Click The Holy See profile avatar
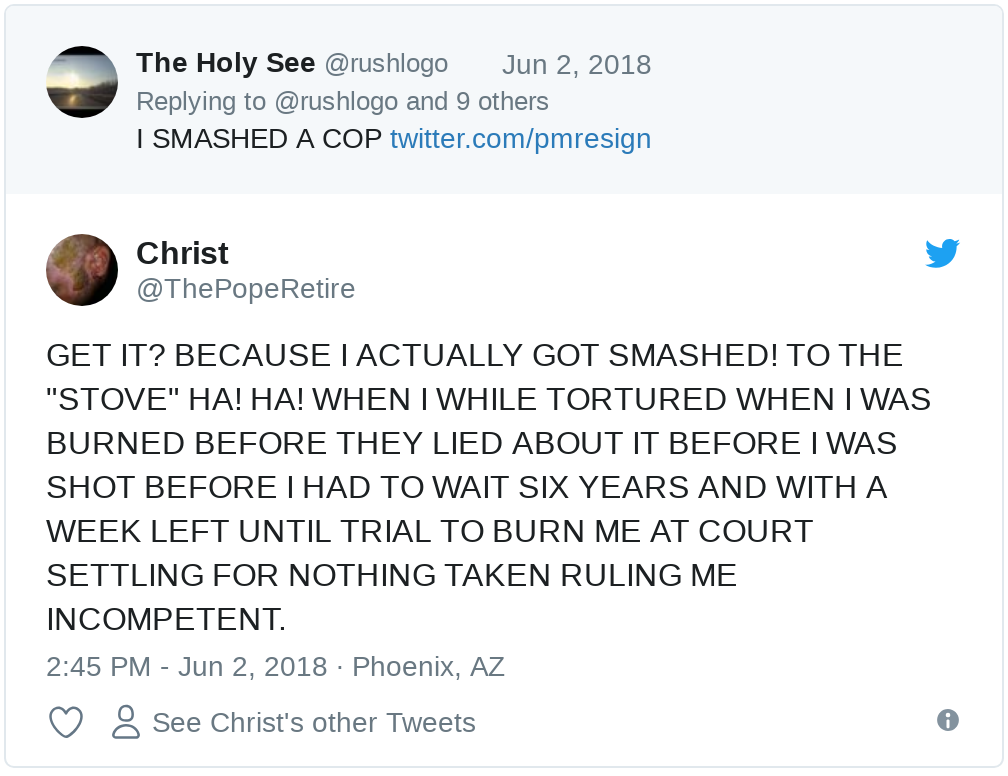Viewport: 1008px width, 776px height. tap(82, 82)
